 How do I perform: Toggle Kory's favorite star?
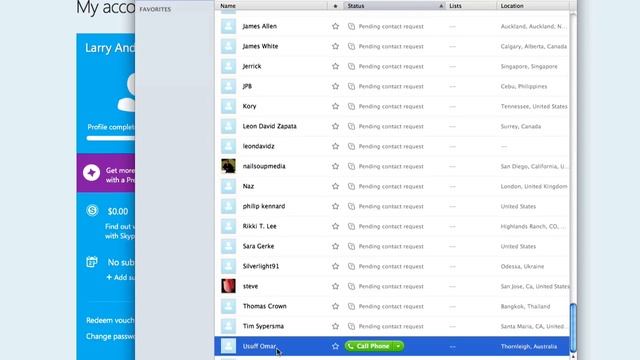pyautogui.click(x=335, y=106)
